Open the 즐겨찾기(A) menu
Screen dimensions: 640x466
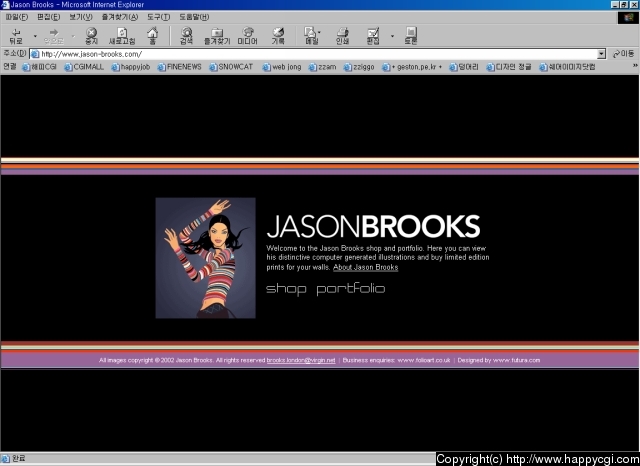120,17
